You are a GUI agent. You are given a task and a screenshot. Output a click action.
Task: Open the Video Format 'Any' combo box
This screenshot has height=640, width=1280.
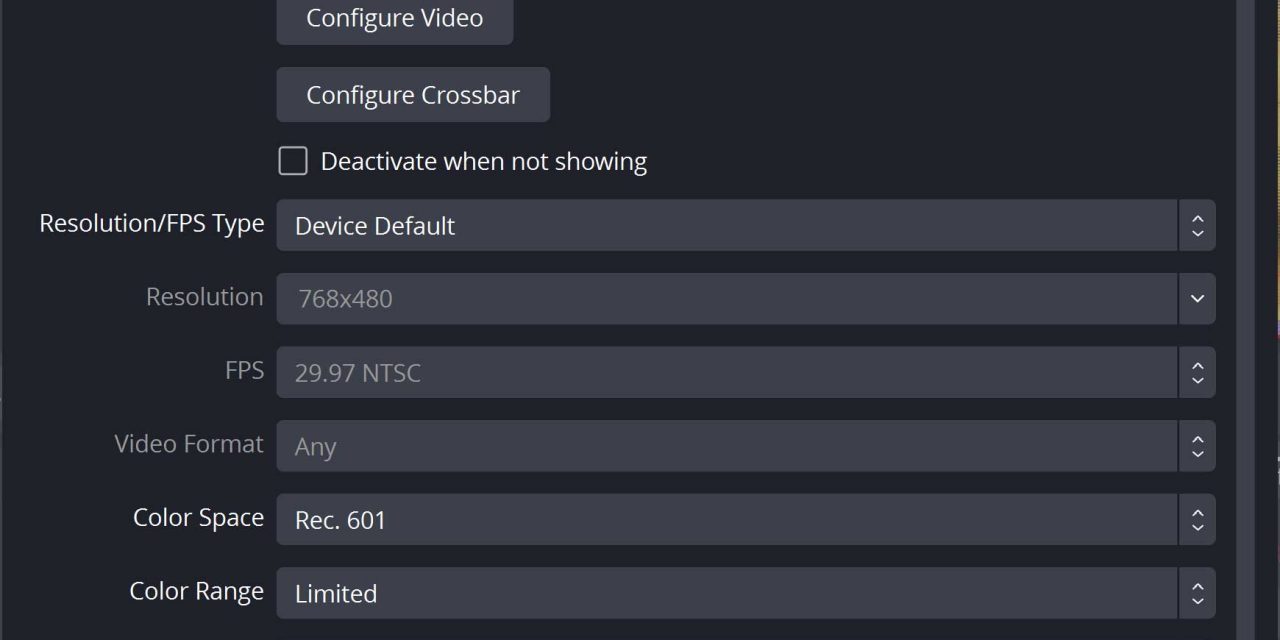click(x=726, y=446)
